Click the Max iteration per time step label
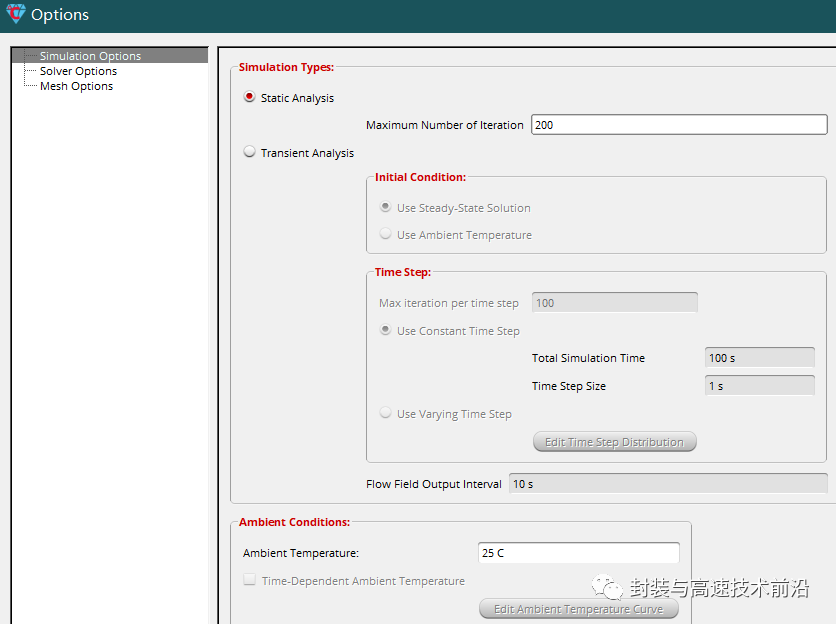Screen dimensions: 836x624 click(448, 303)
